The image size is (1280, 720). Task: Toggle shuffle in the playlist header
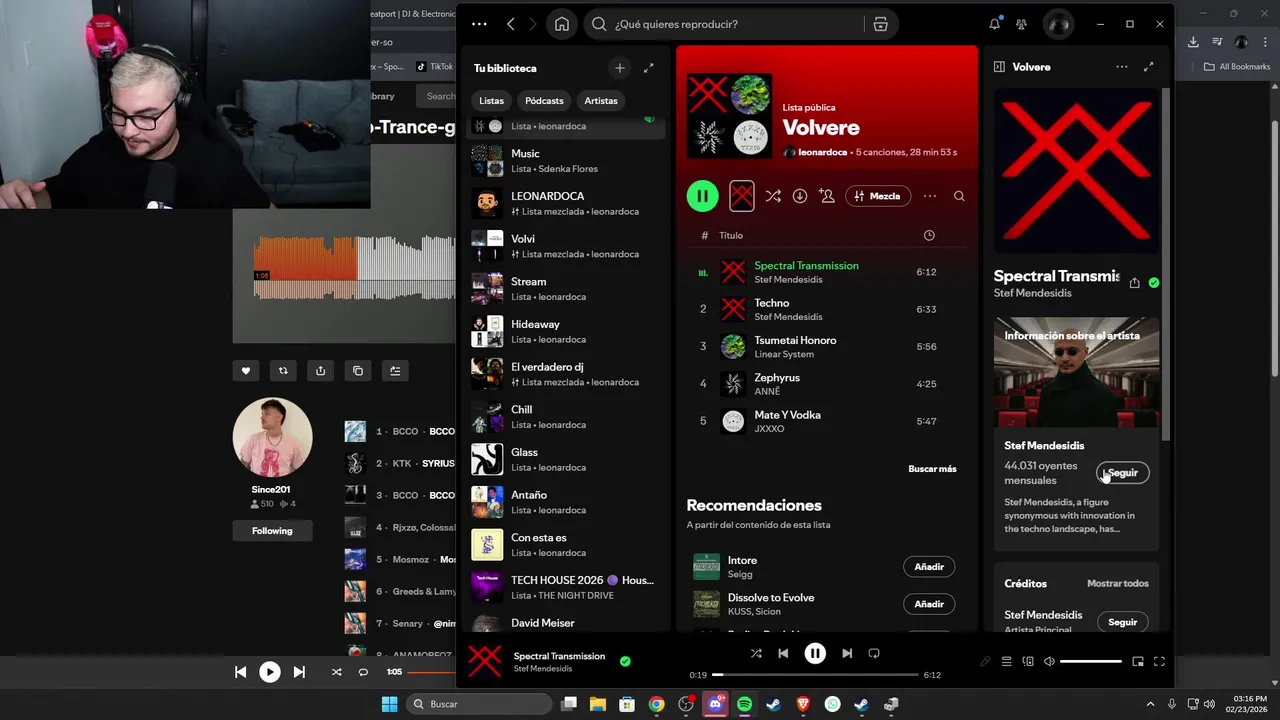[773, 196]
